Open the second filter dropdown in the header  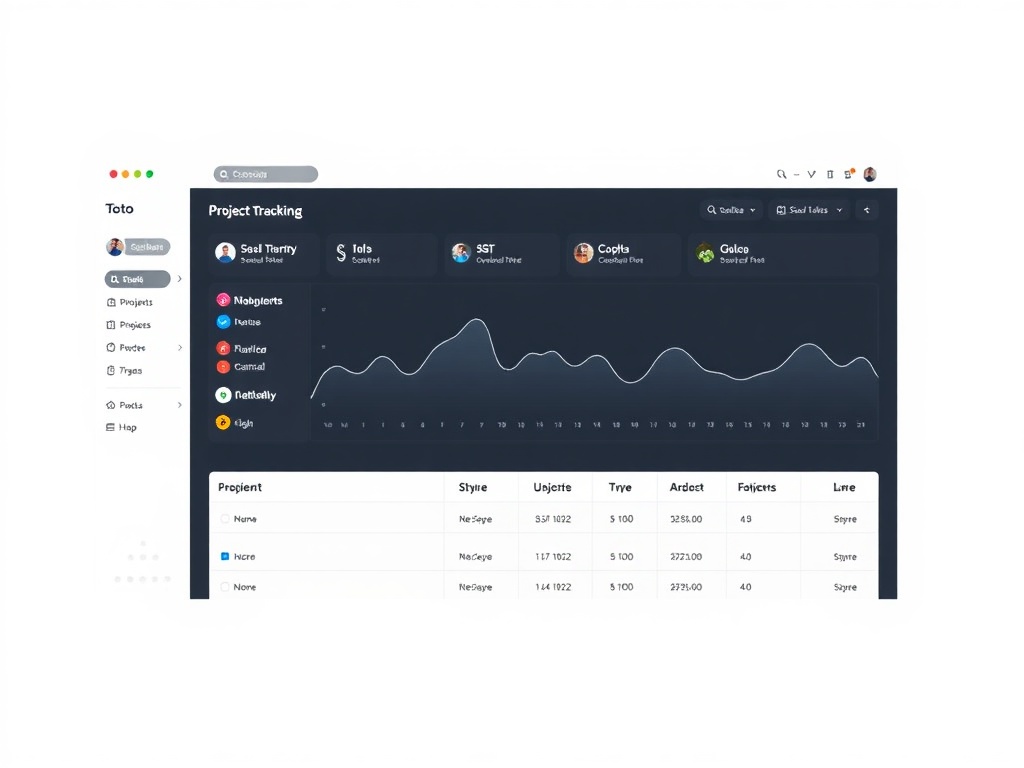(x=809, y=210)
